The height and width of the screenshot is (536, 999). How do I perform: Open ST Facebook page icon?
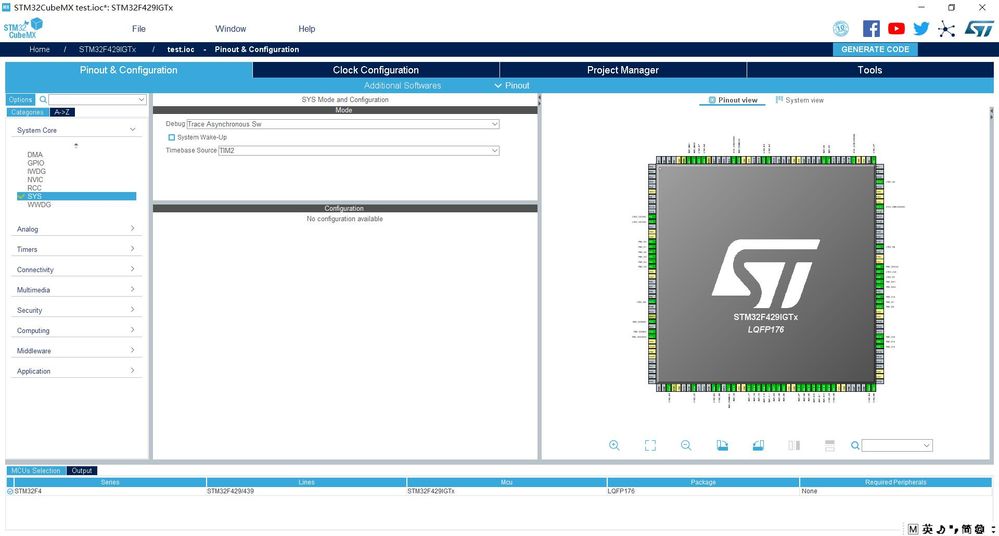coord(871,29)
